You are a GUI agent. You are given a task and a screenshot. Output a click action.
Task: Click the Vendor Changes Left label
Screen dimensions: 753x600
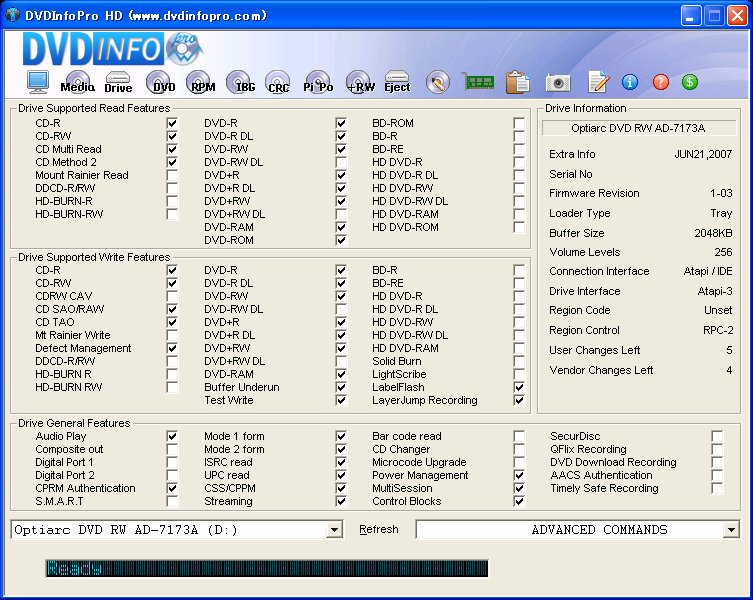(601, 370)
